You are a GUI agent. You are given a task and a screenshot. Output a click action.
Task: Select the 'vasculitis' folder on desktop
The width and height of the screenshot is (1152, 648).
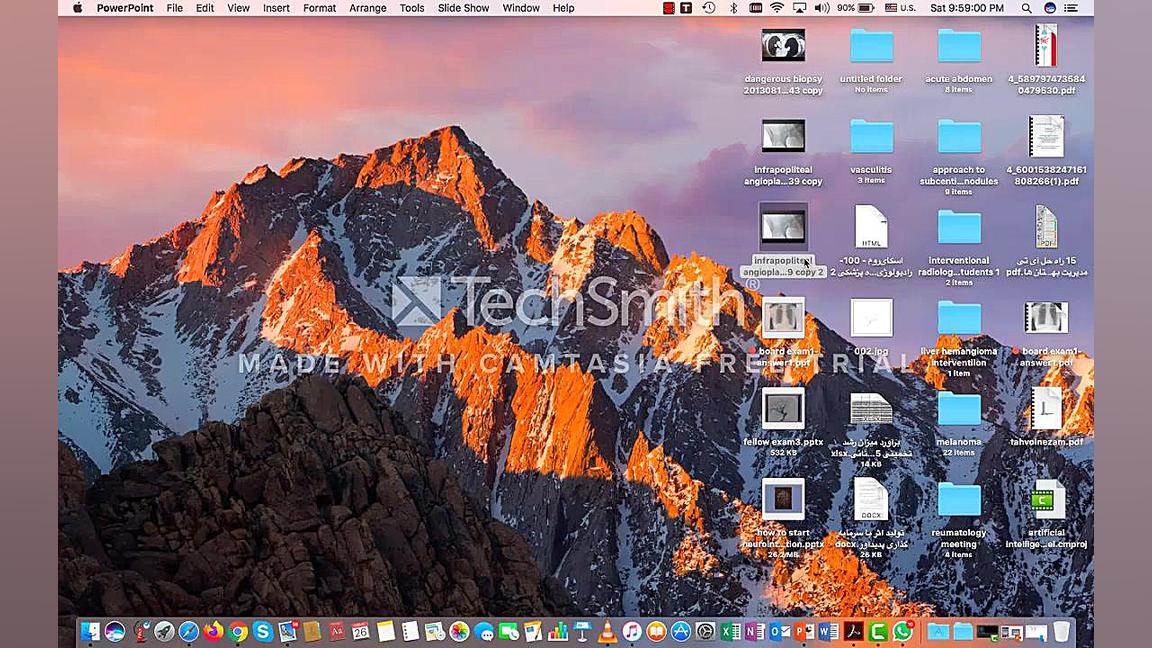[x=871, y=138]
